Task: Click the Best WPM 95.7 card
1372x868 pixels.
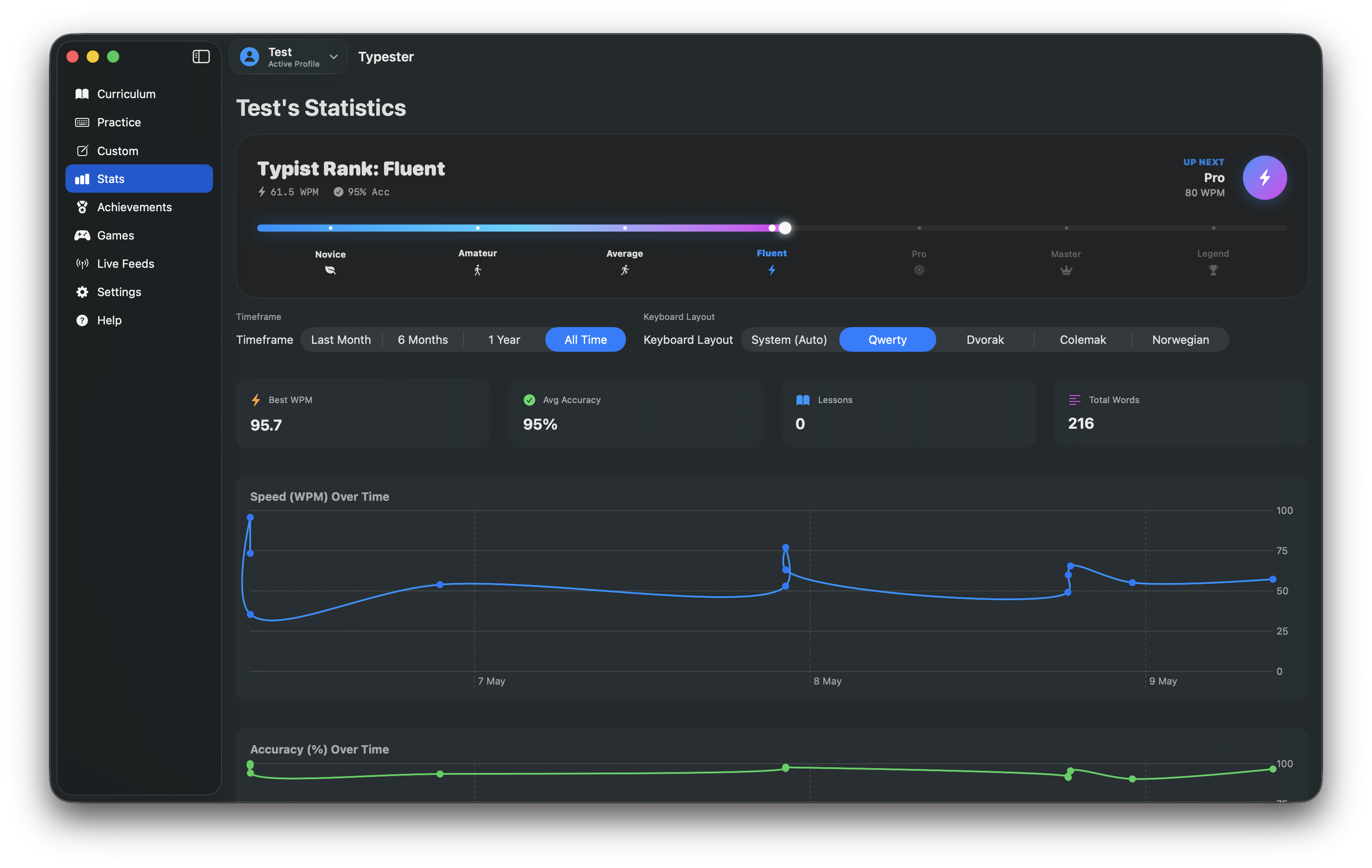Action: [x=363, y=413]
